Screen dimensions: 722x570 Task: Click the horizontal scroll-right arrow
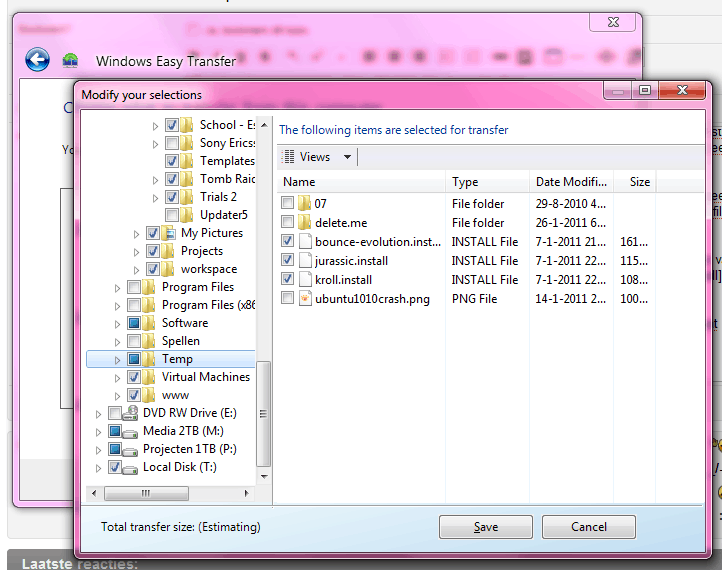[246, 493]
